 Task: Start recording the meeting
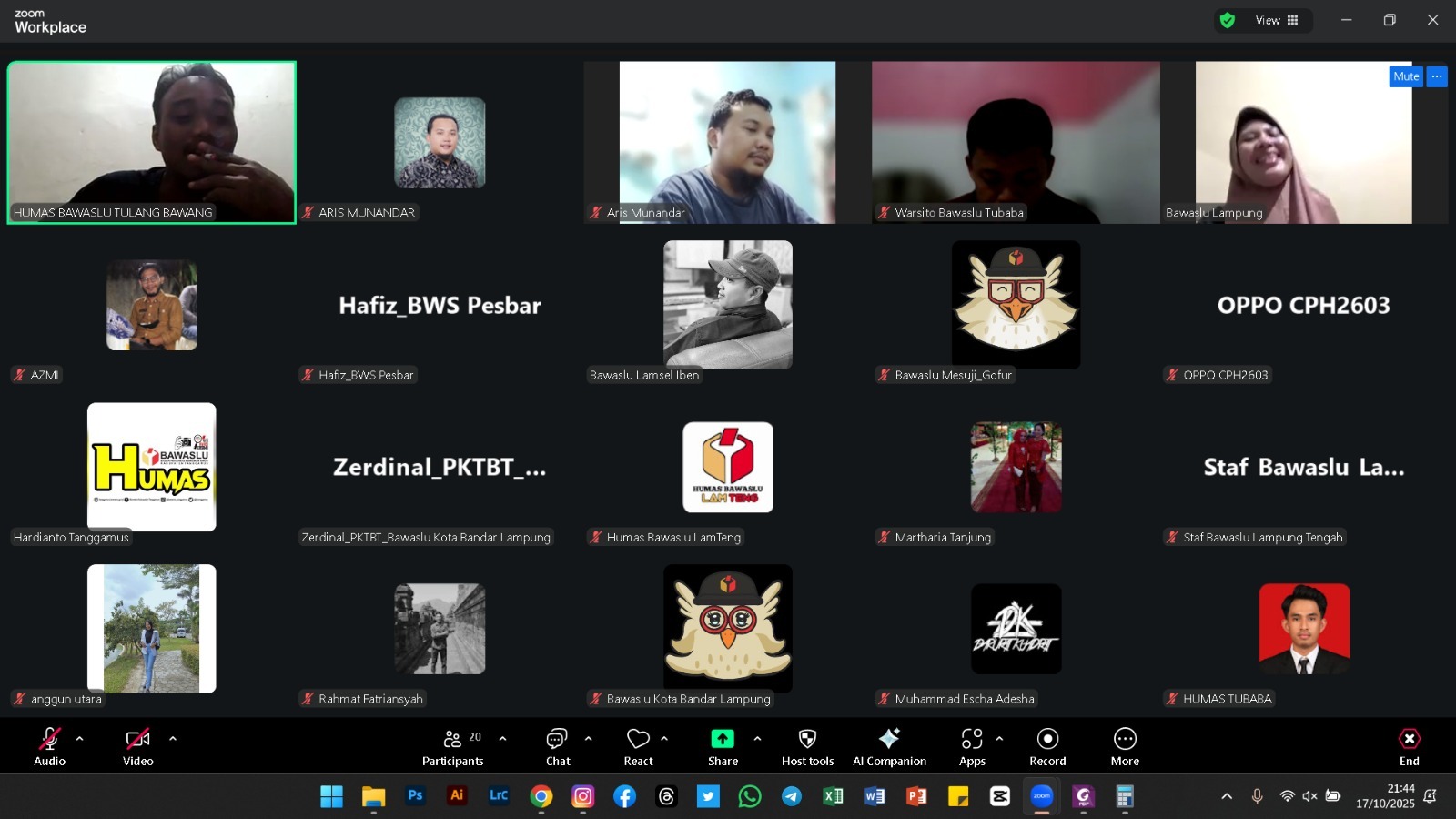[x=1047, y=746]
